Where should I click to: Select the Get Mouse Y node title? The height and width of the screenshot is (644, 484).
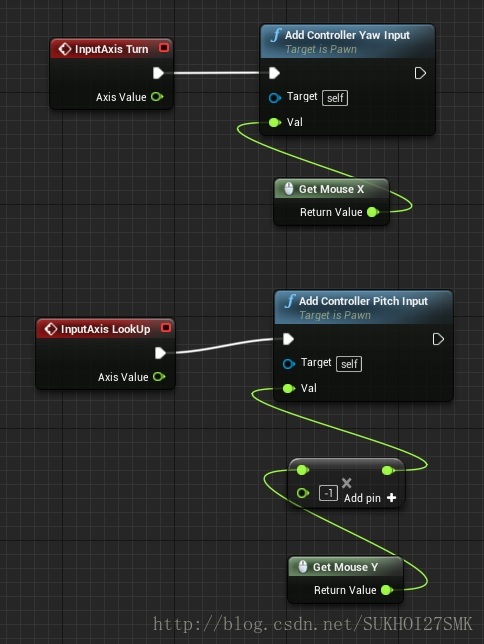click(x=345, y=567)
